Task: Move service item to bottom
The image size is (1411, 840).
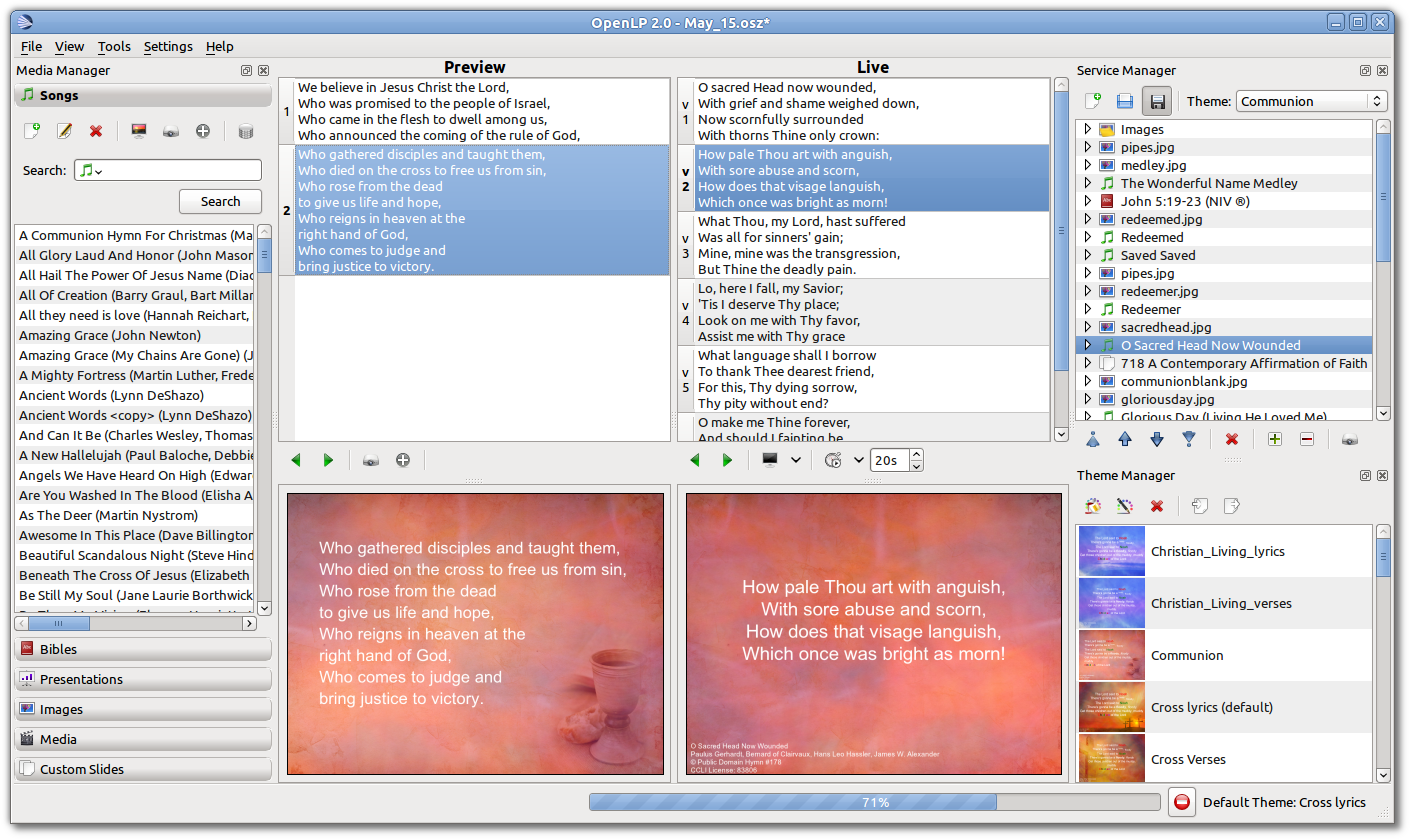Action: [1189, 439]
